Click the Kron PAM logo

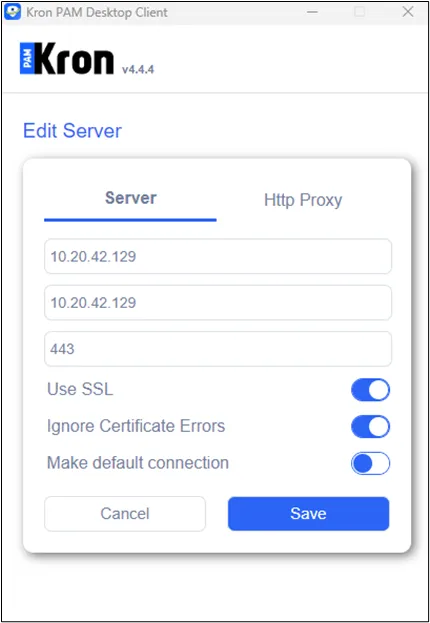(x=67, y=59)
